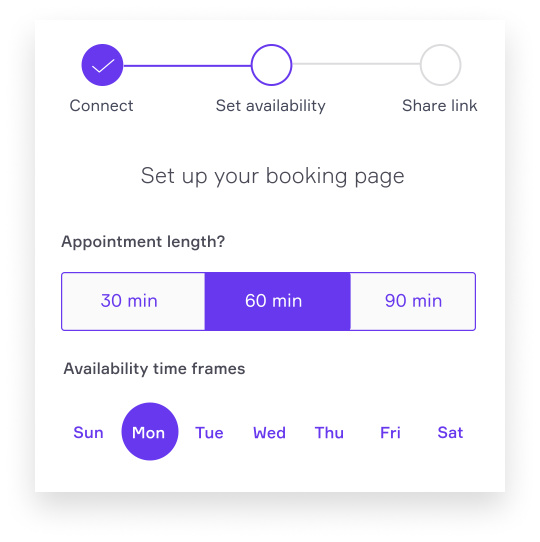Viewport: 540px width, 542px height.
Task: Click the completed Connect step checkmark circle
Action: (102, 65)
